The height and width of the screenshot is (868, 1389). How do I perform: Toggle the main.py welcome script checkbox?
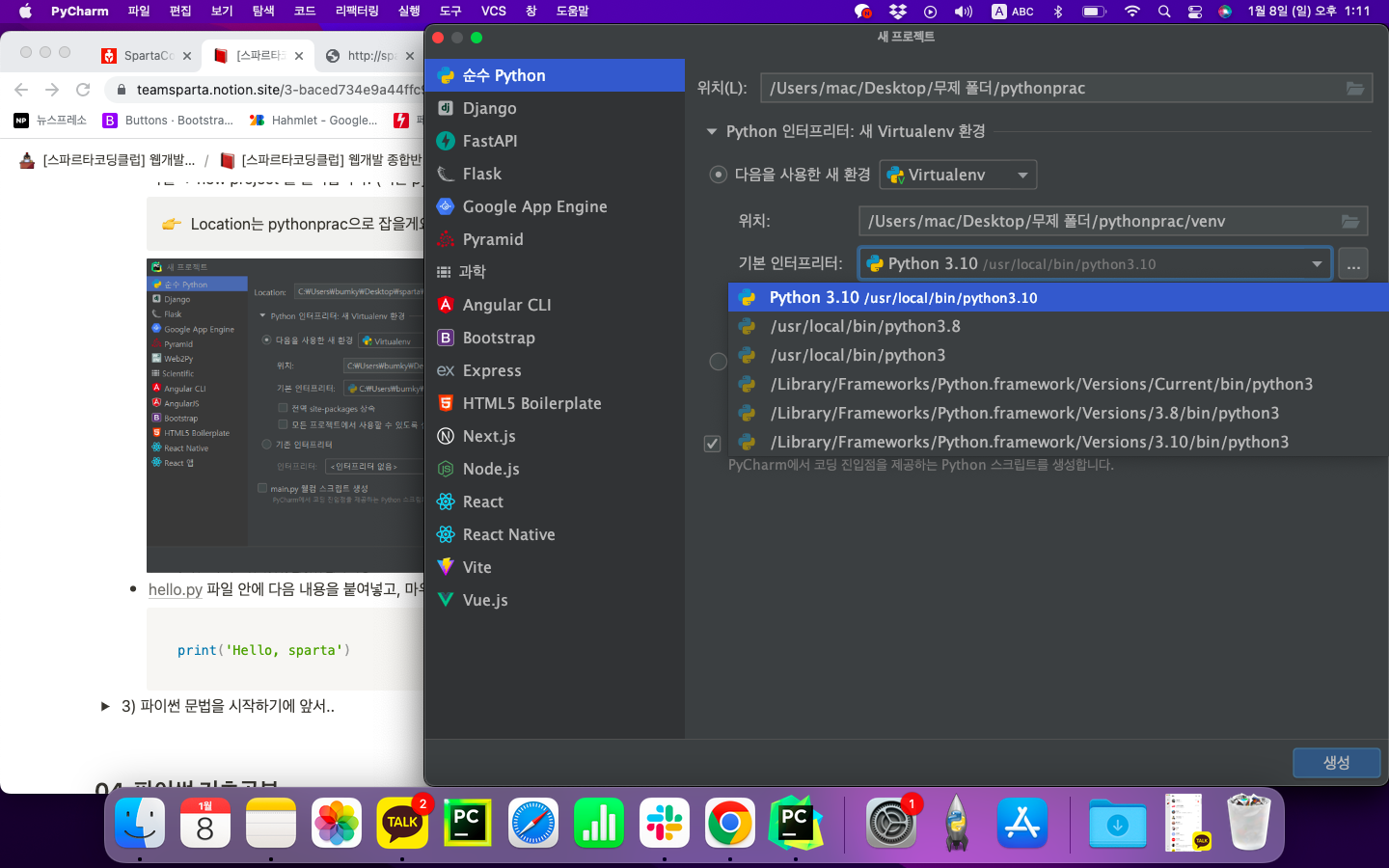click(712, 444)
